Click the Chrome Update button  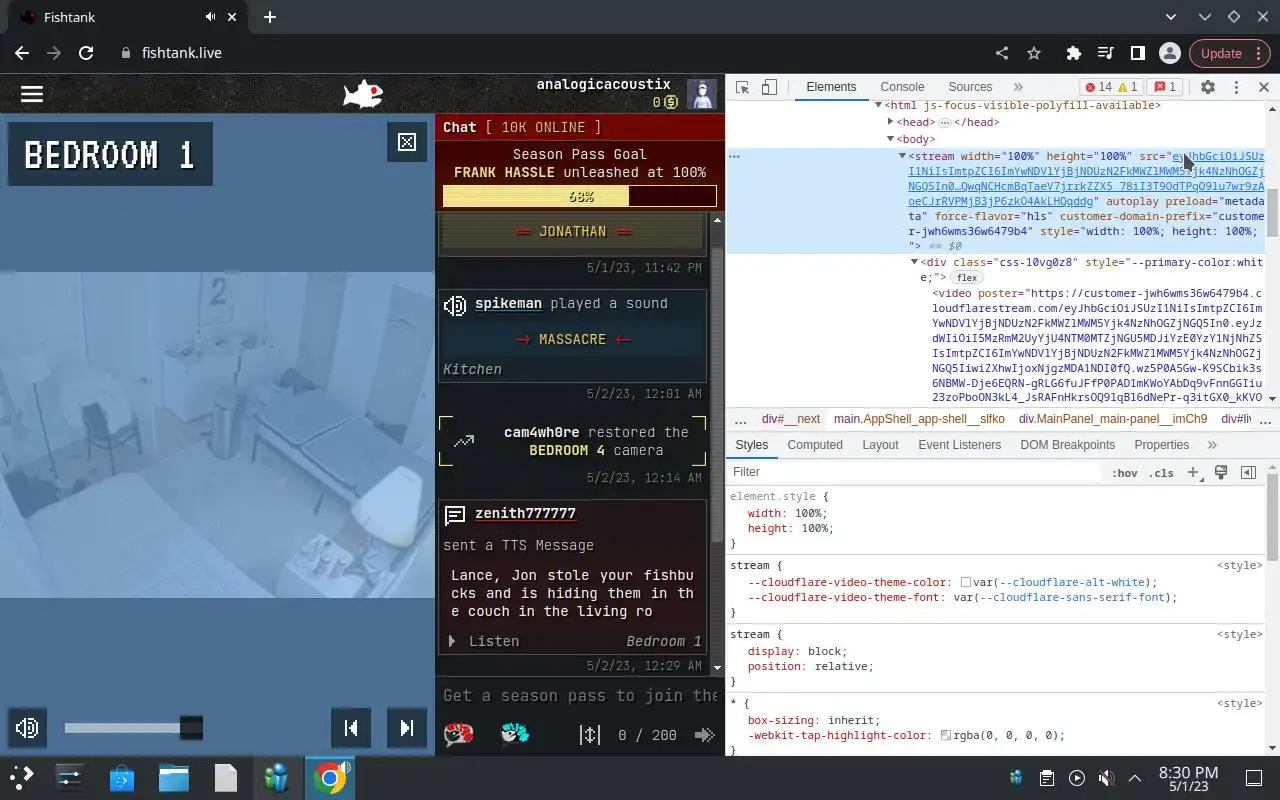(x=1229, y=53)
